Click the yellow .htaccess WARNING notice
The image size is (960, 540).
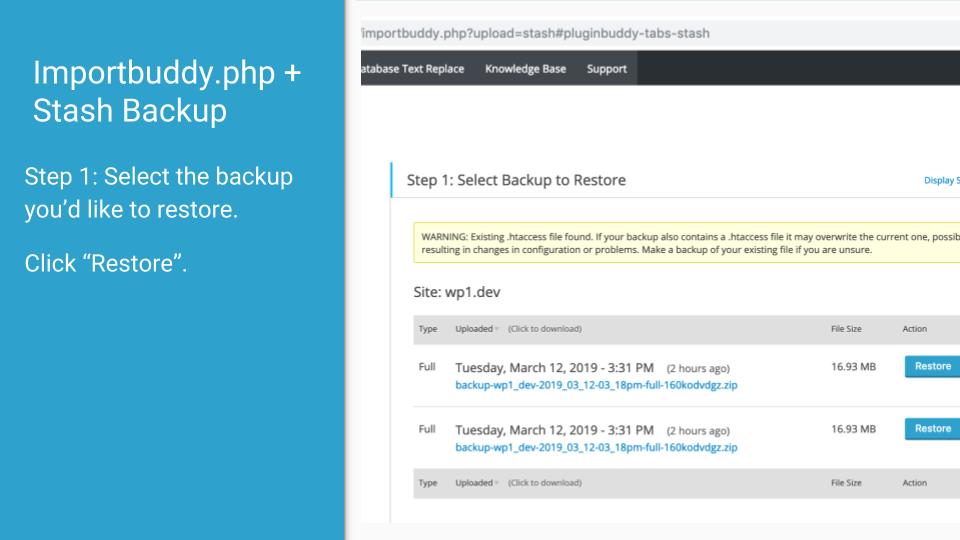pos(686,243)
